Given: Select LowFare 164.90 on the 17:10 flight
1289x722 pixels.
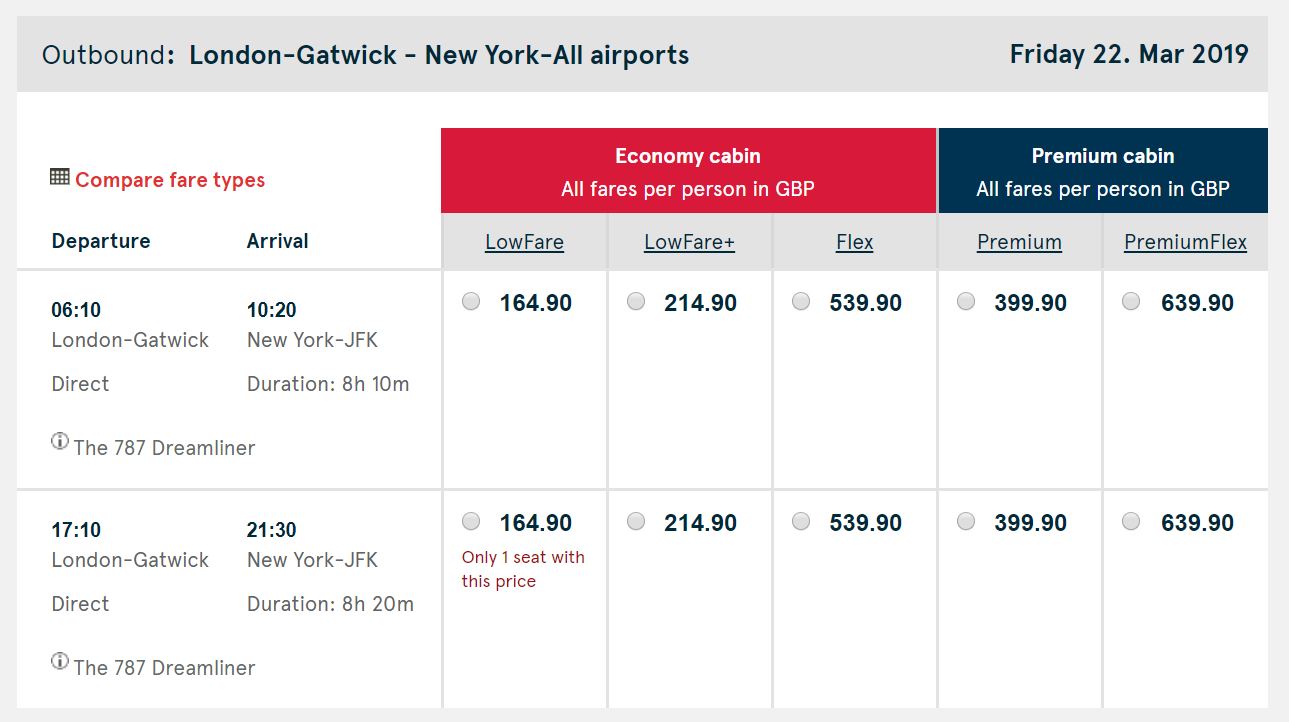Looking at the screenshot, I should pos(471,521).
